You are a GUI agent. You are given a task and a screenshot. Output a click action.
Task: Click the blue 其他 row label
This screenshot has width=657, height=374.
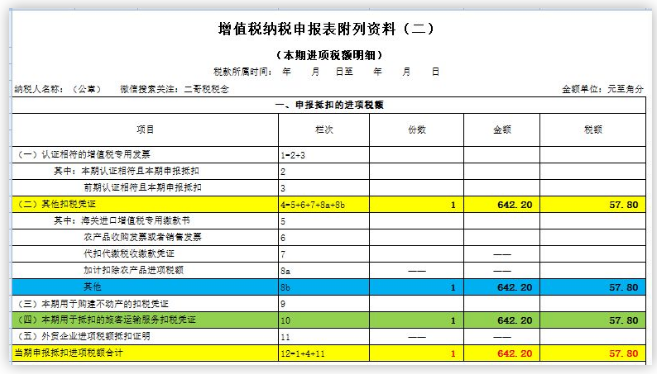pyautogui.click(x=145, y=287)
